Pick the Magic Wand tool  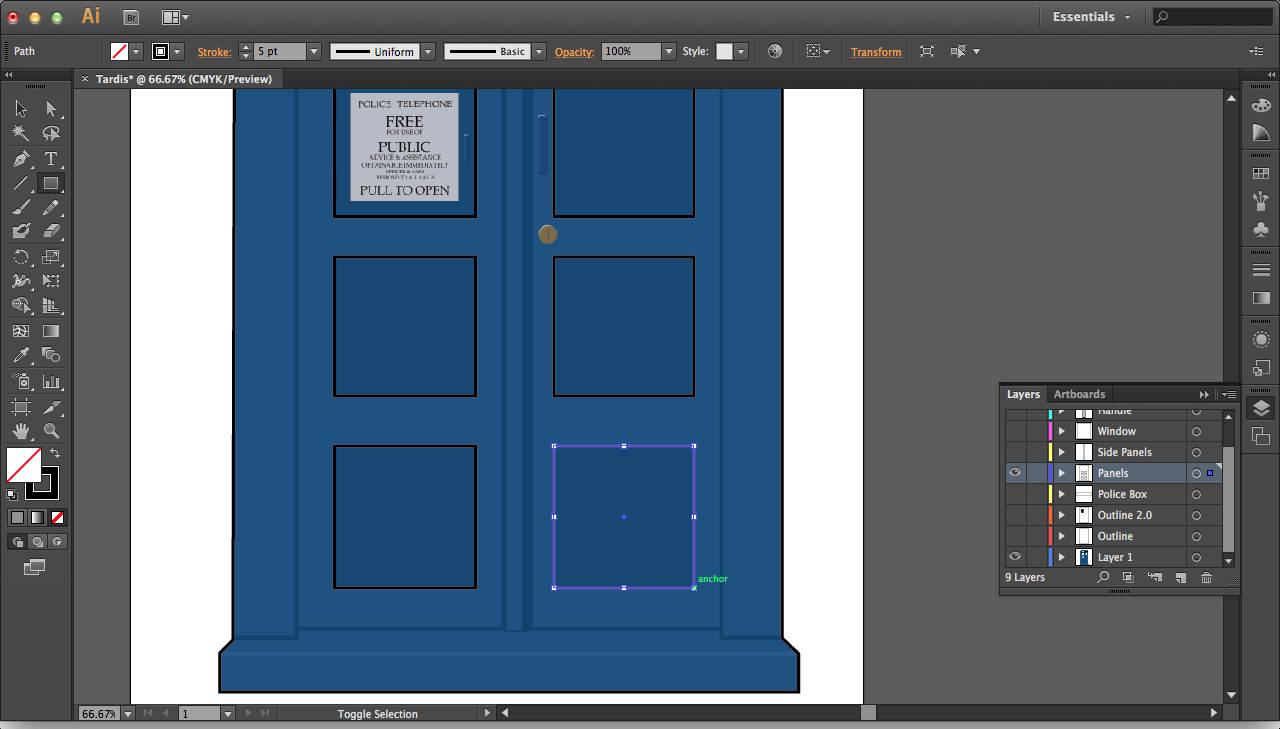point(21,133)
